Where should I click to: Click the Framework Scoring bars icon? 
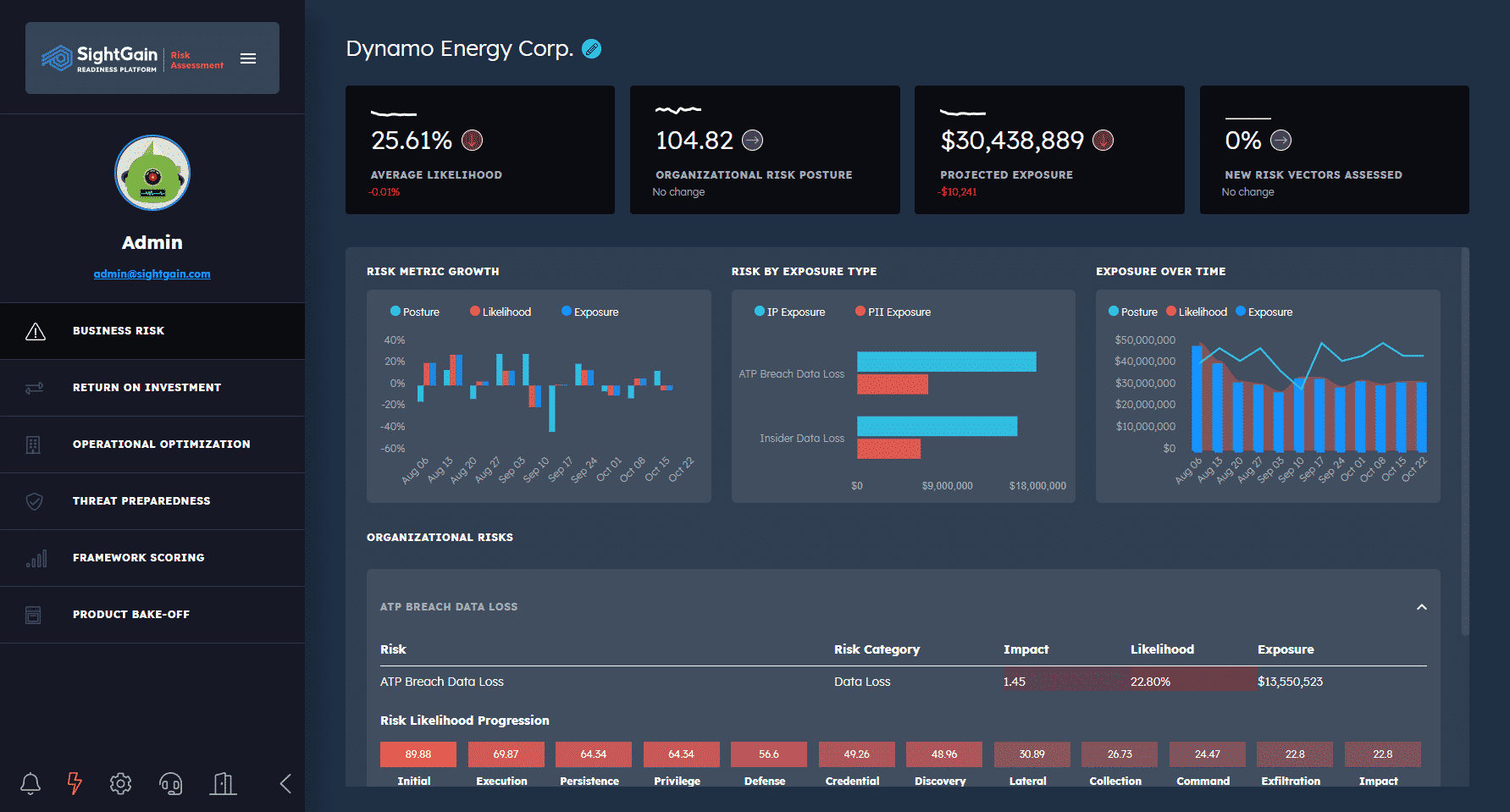point(36,558)
